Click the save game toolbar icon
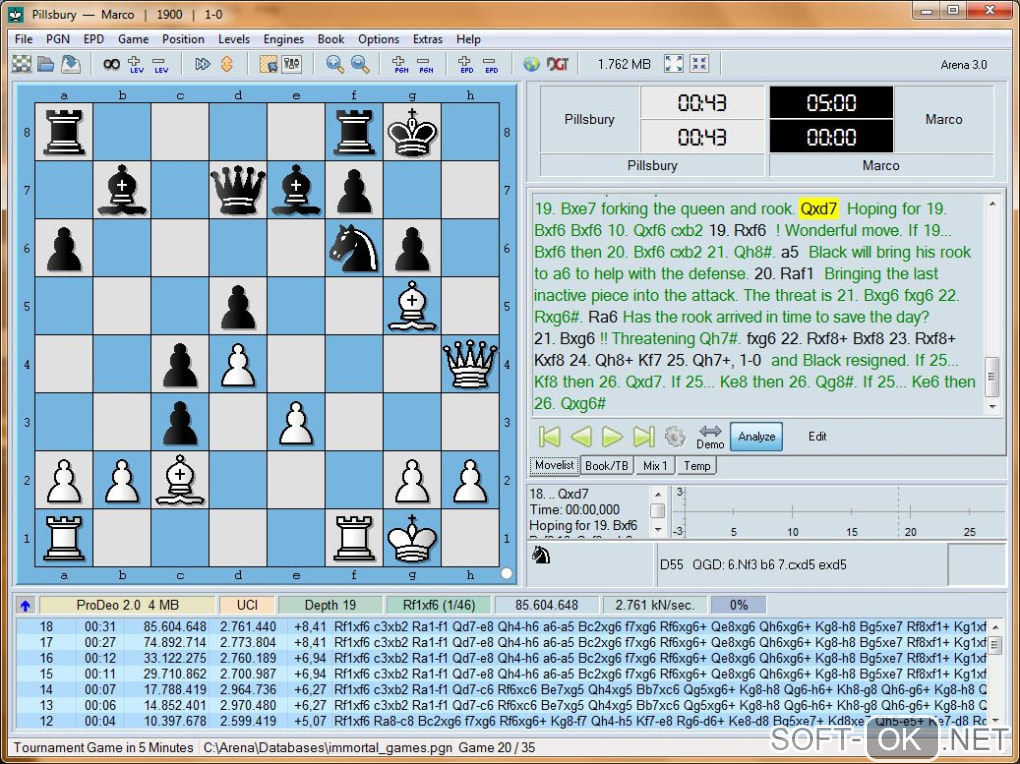The width and height of the screenshot is (1020, 764). tap(70, 64)
